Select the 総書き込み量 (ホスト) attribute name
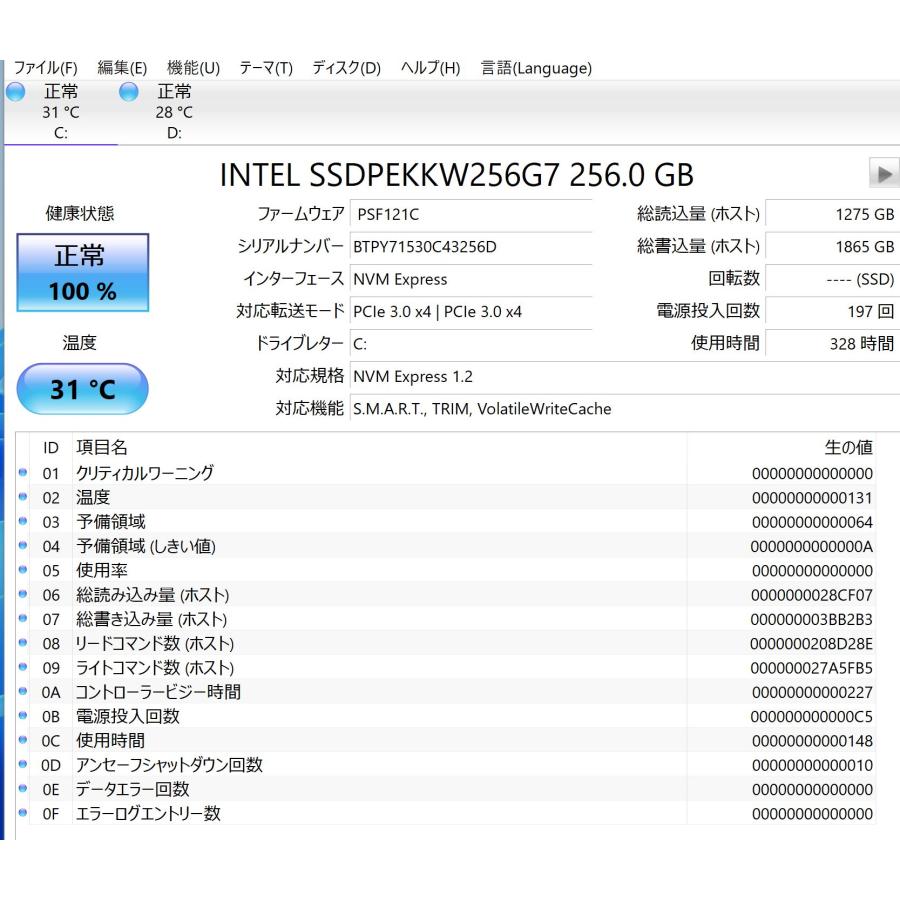The image size is (900, 900). pos(152,619)
